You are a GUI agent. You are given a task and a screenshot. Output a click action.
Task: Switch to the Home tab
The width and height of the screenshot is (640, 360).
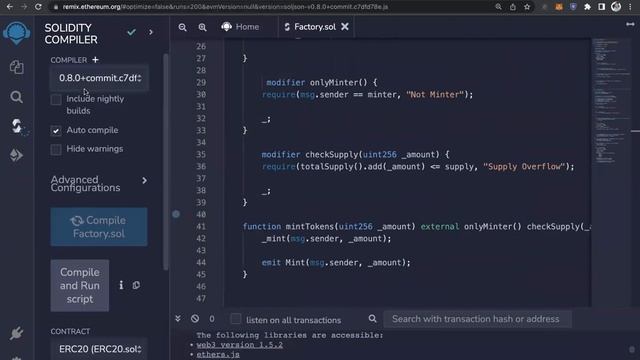pyautogui.click(x=240, y=27)
